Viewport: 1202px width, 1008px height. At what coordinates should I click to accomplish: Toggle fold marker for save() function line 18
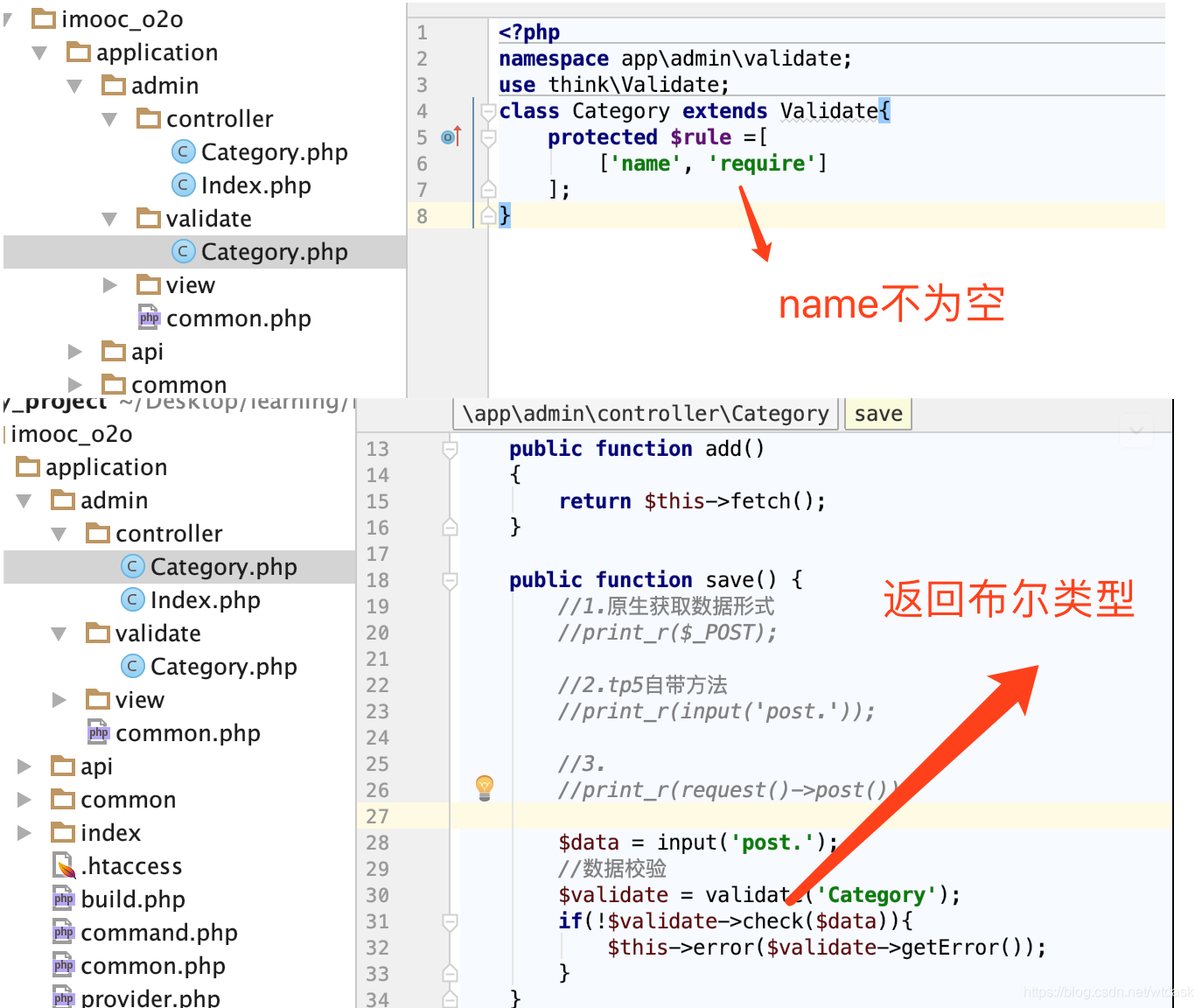[451, 580]
